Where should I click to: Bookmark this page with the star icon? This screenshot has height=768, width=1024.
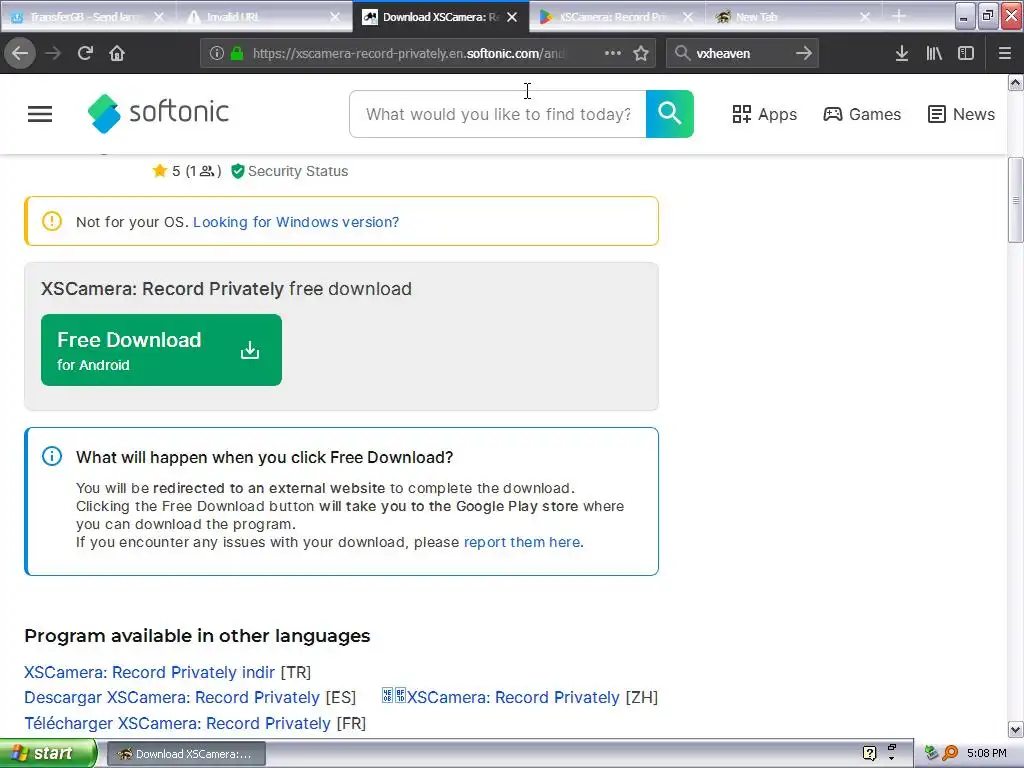[x=641, y=53]
